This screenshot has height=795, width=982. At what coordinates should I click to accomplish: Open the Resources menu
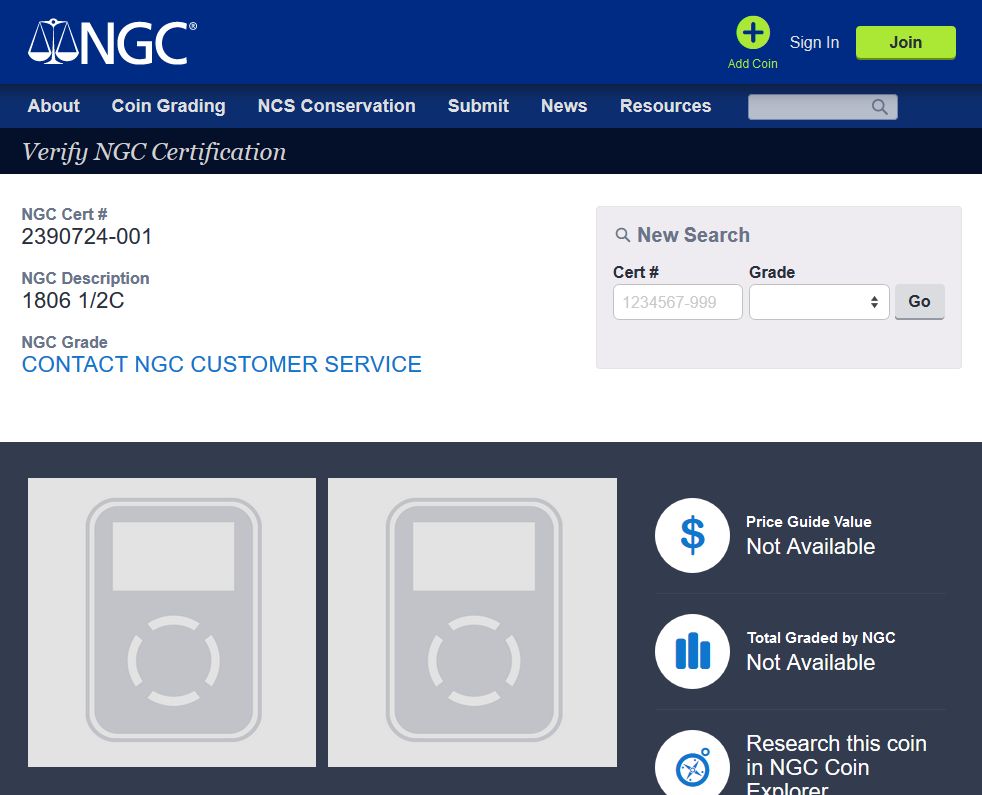pos(666,106)
